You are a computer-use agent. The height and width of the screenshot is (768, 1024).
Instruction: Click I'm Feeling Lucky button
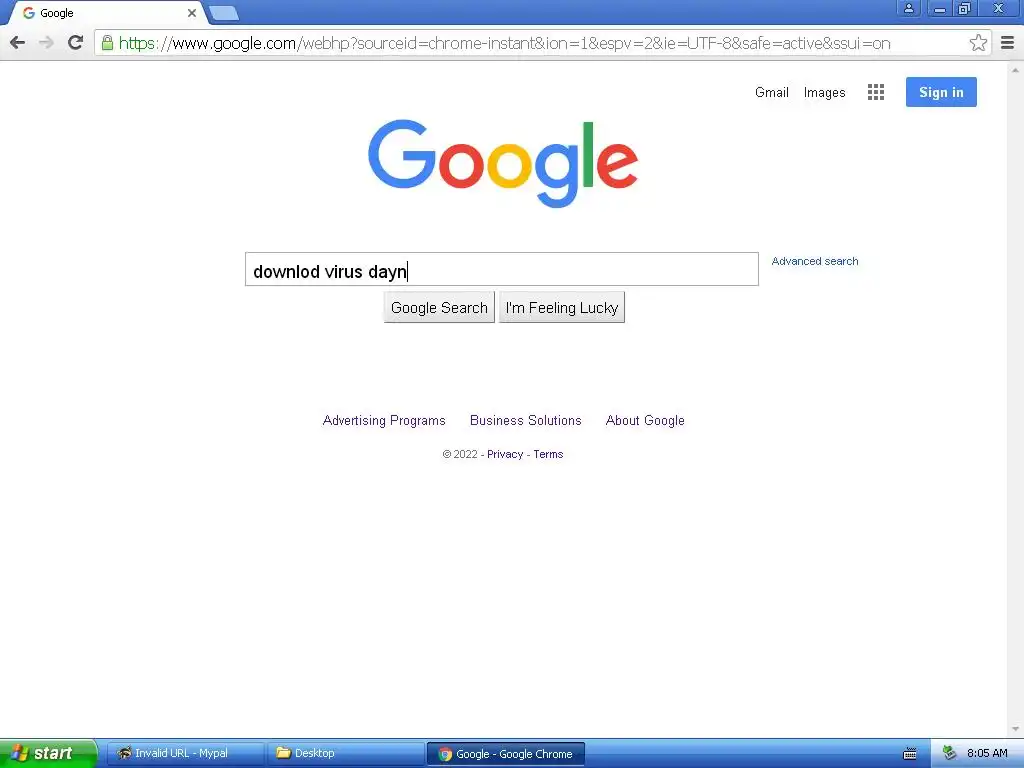pyautogui.click(x=562, y=308)
